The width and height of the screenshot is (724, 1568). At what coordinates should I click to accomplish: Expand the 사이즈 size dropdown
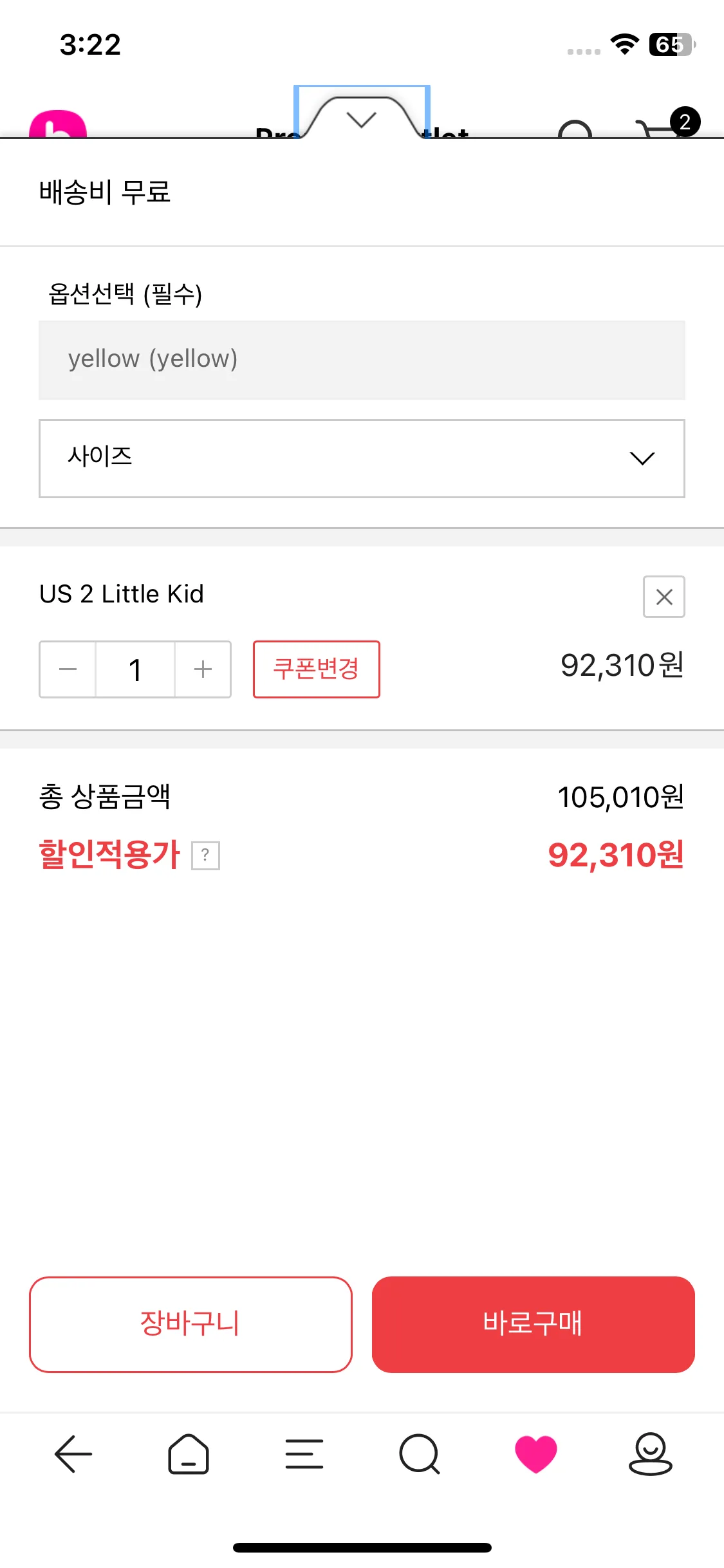pos(362,458)
